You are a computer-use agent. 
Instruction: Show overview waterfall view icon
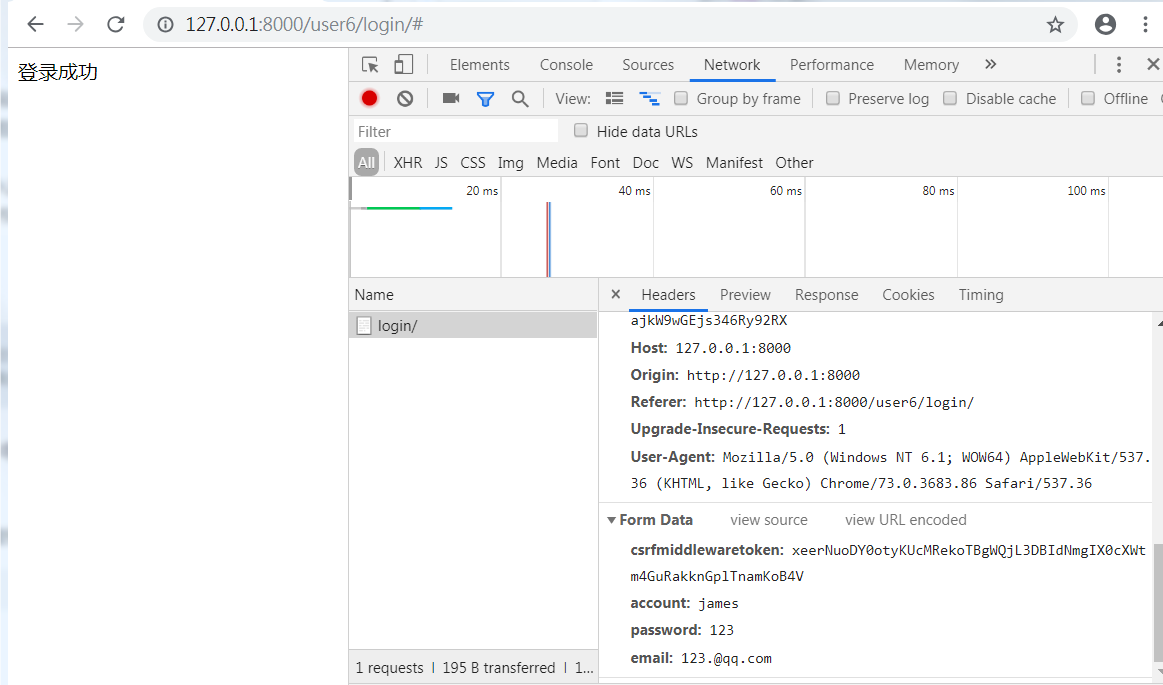650,98
